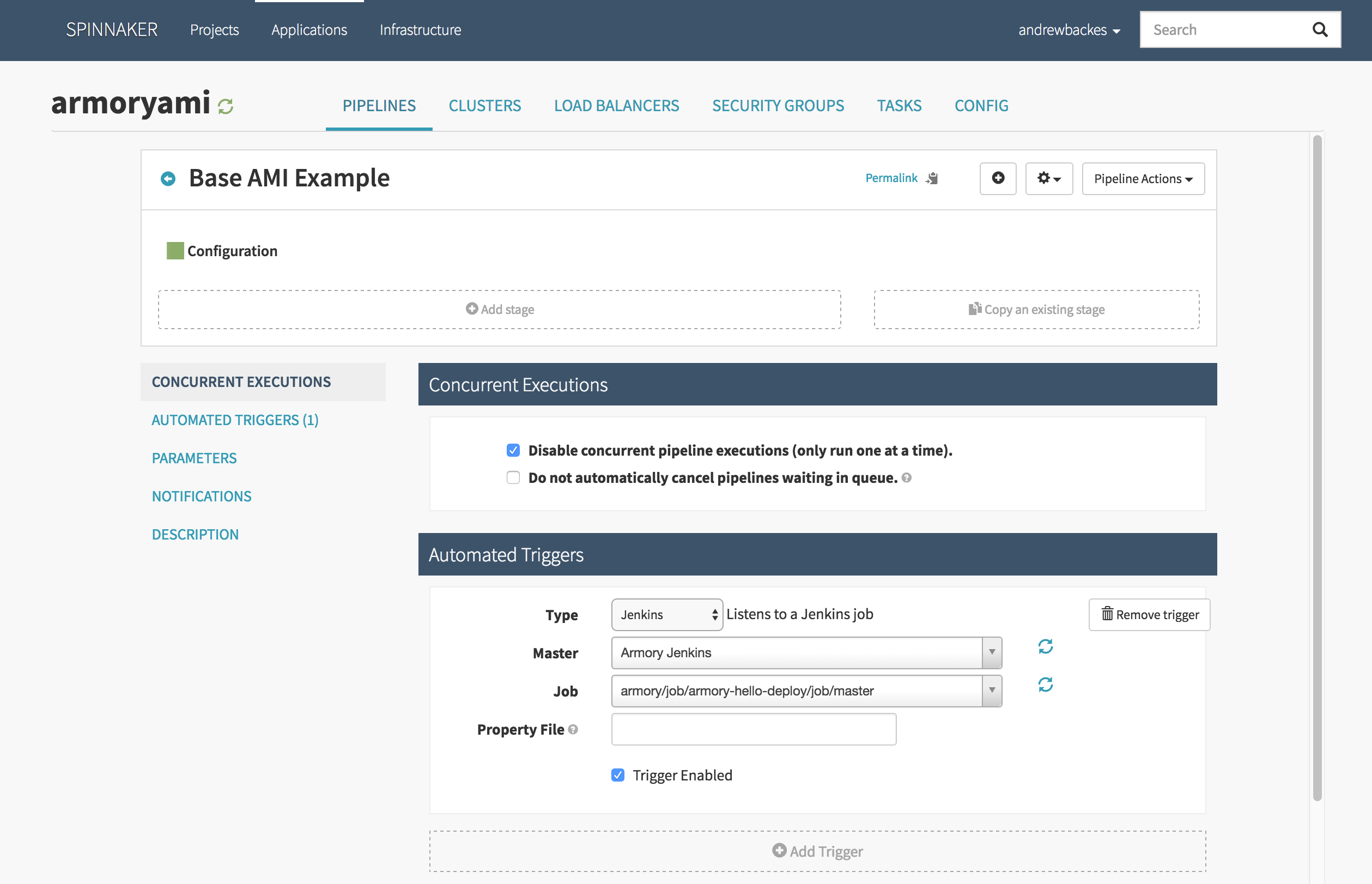
Task: Uncheck Disable concurrent pipeline executions
Action: click(513, 451)
